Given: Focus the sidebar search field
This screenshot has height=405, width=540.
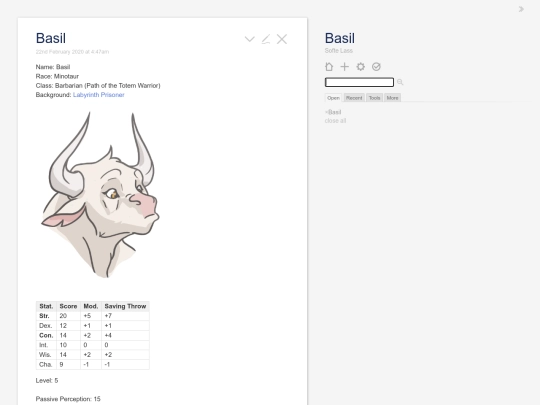Looking at the screenshot, I should (359, 82).
